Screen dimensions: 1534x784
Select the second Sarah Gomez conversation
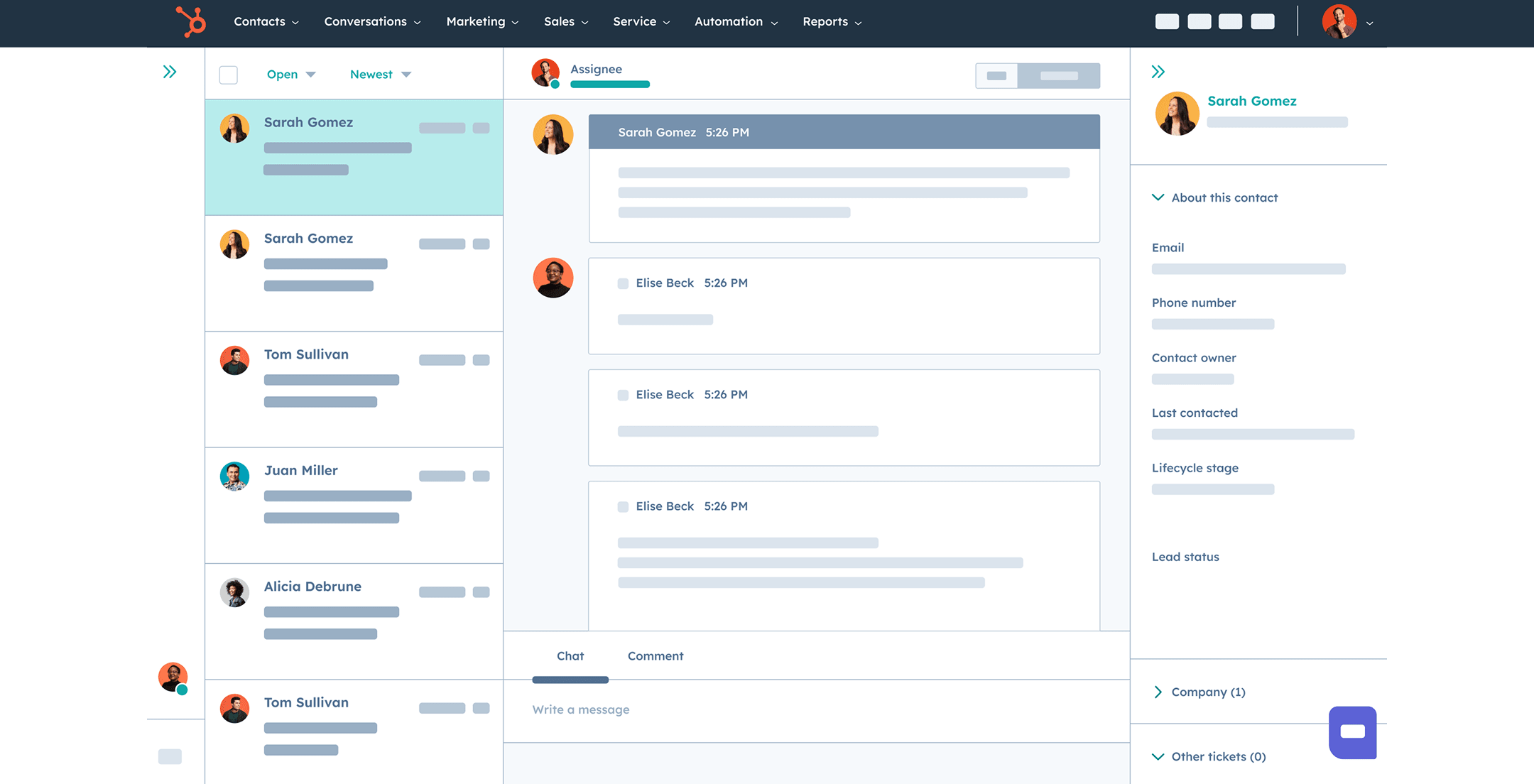coord(354,273)
